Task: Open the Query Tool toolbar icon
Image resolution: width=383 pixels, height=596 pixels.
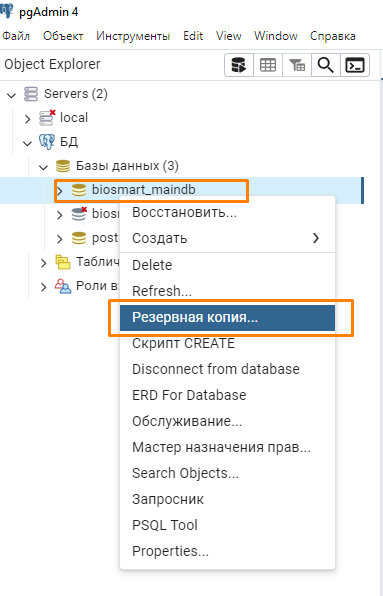Action: click(x=239, y=65)
